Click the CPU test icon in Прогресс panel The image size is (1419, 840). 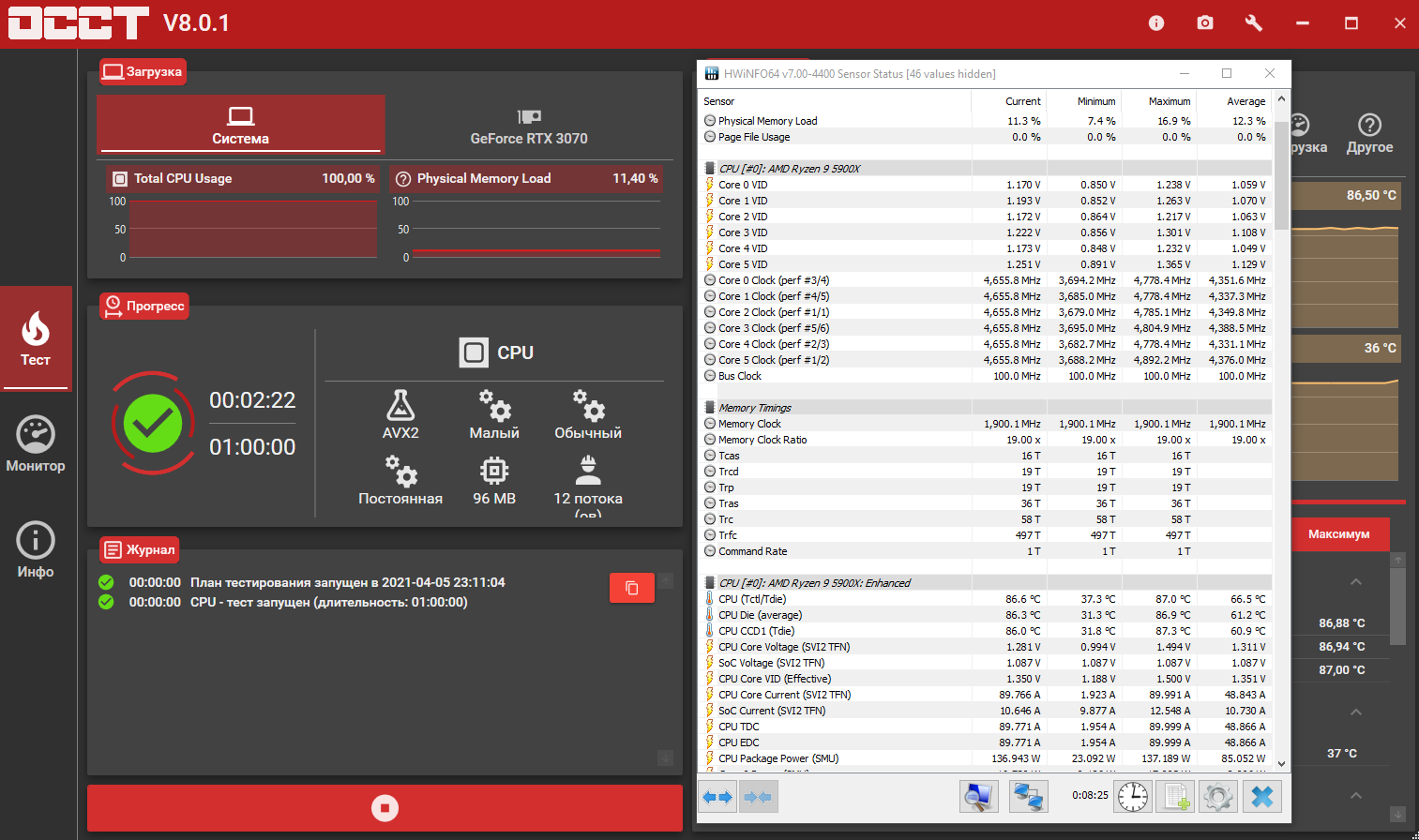(x=474, y=352)
